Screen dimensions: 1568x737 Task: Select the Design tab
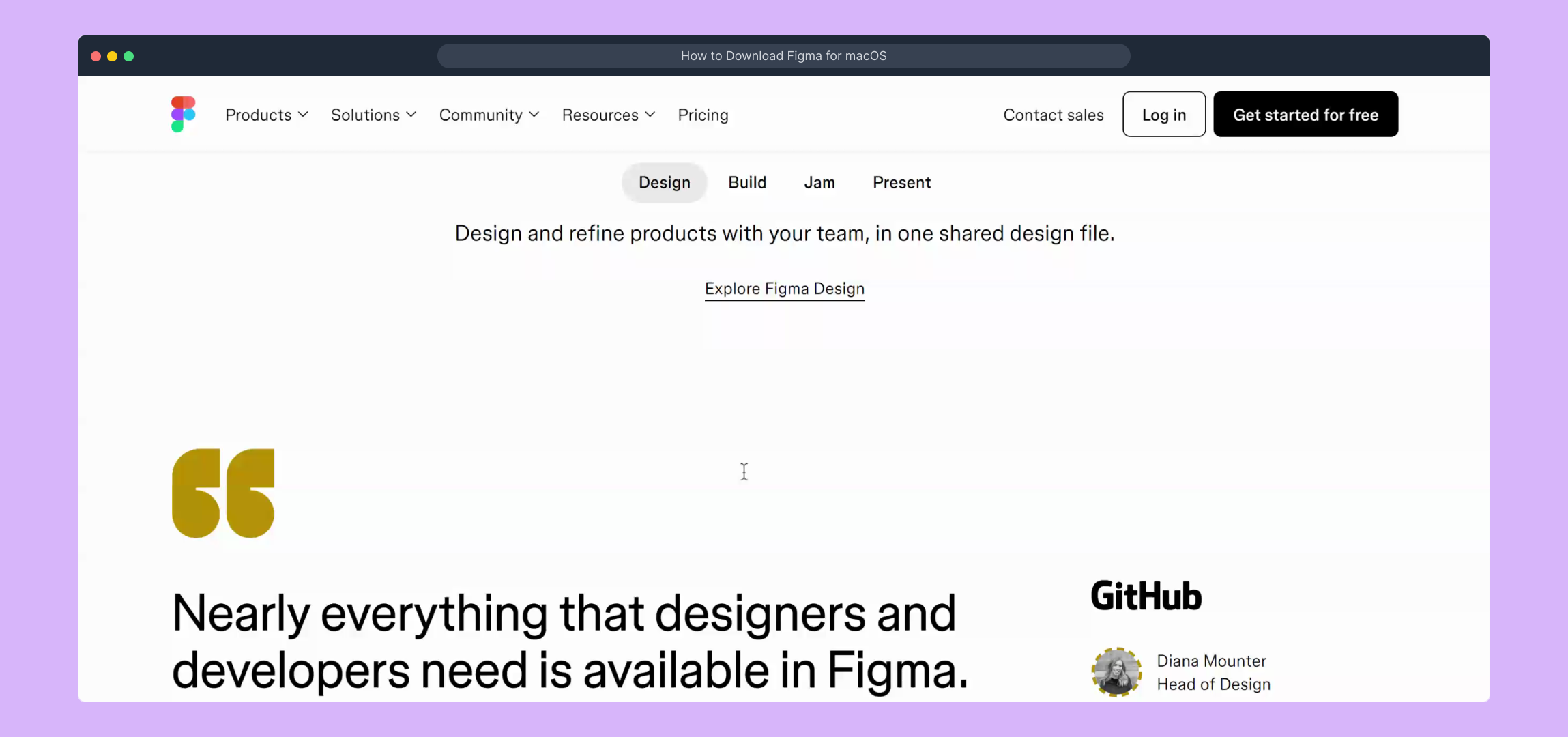[664, 182]
